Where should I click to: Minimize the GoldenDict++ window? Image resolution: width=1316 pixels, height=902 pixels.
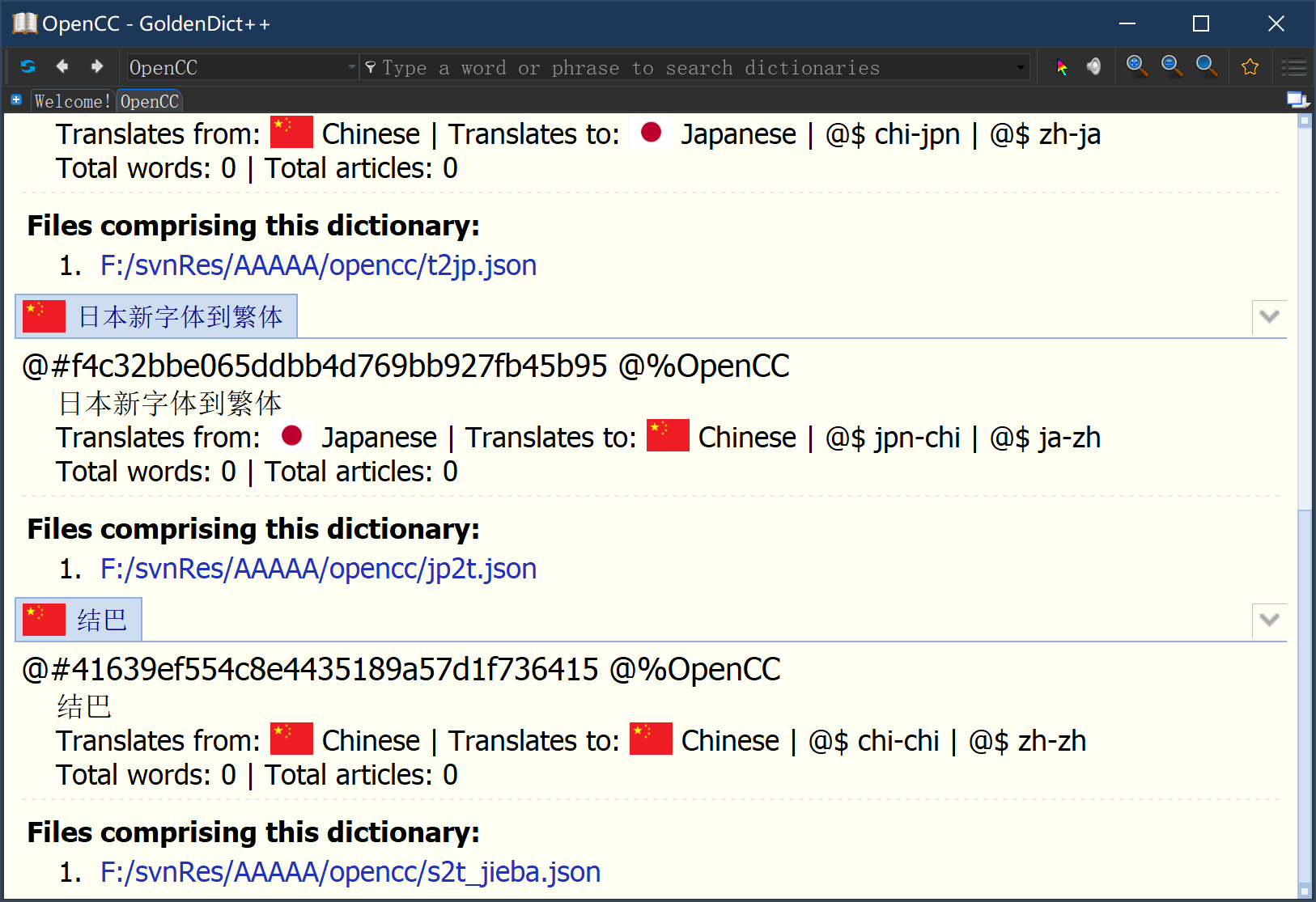1127,23
